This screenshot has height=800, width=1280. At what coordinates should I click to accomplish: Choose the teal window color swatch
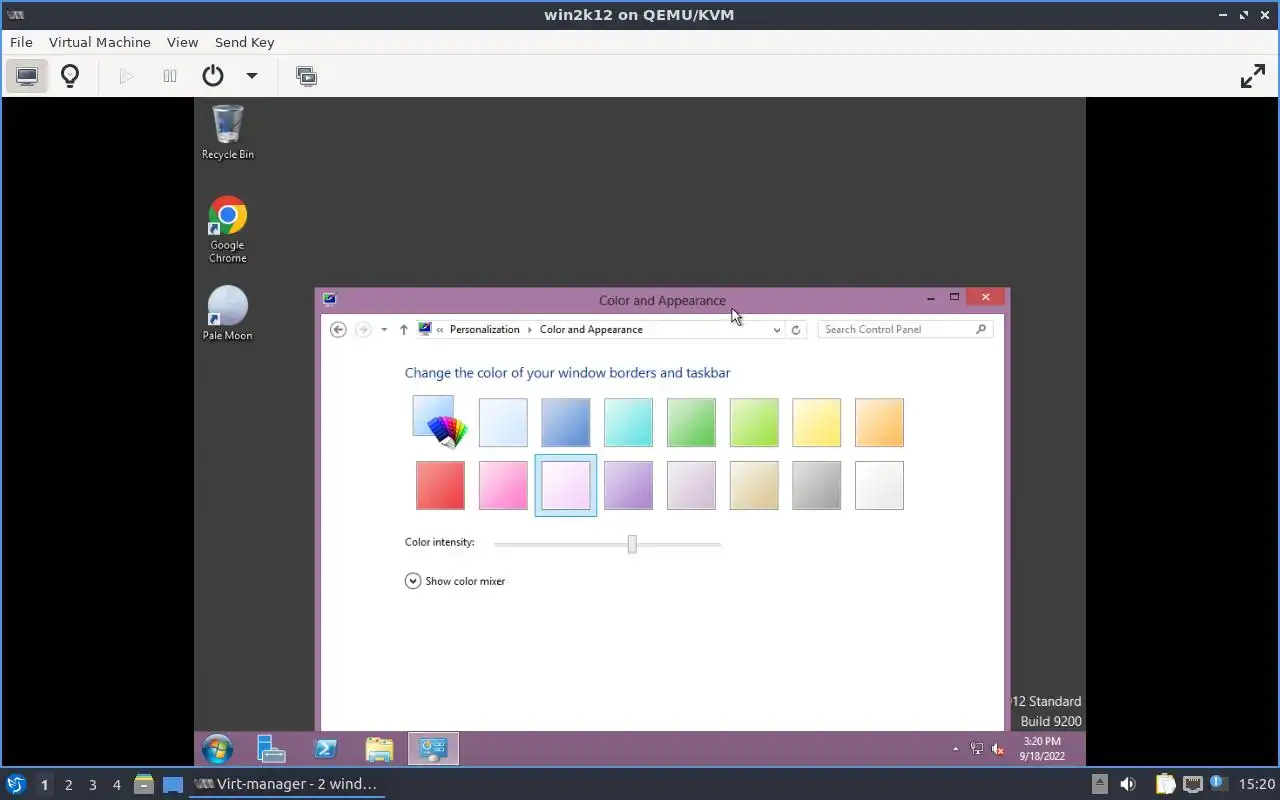(x=628, y=422)
